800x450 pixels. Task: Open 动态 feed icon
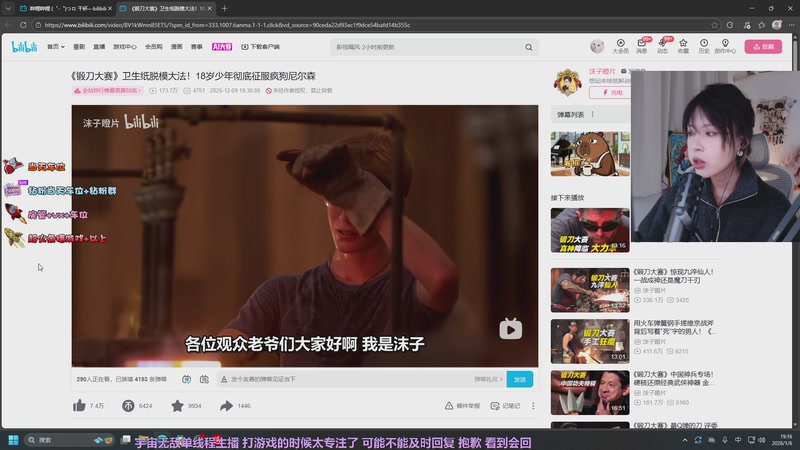(x=662, y=46)
